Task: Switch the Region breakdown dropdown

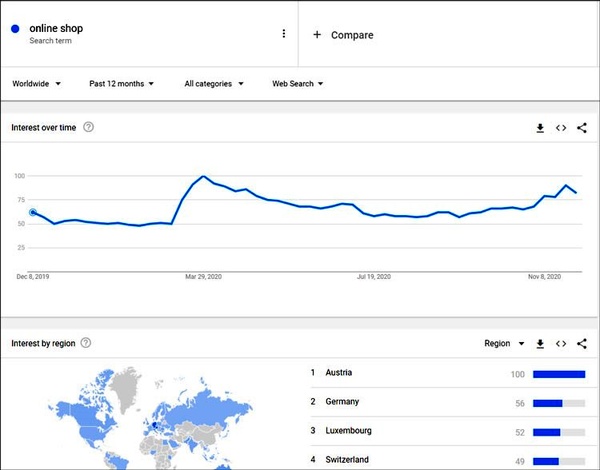Action: click(504, 344)
